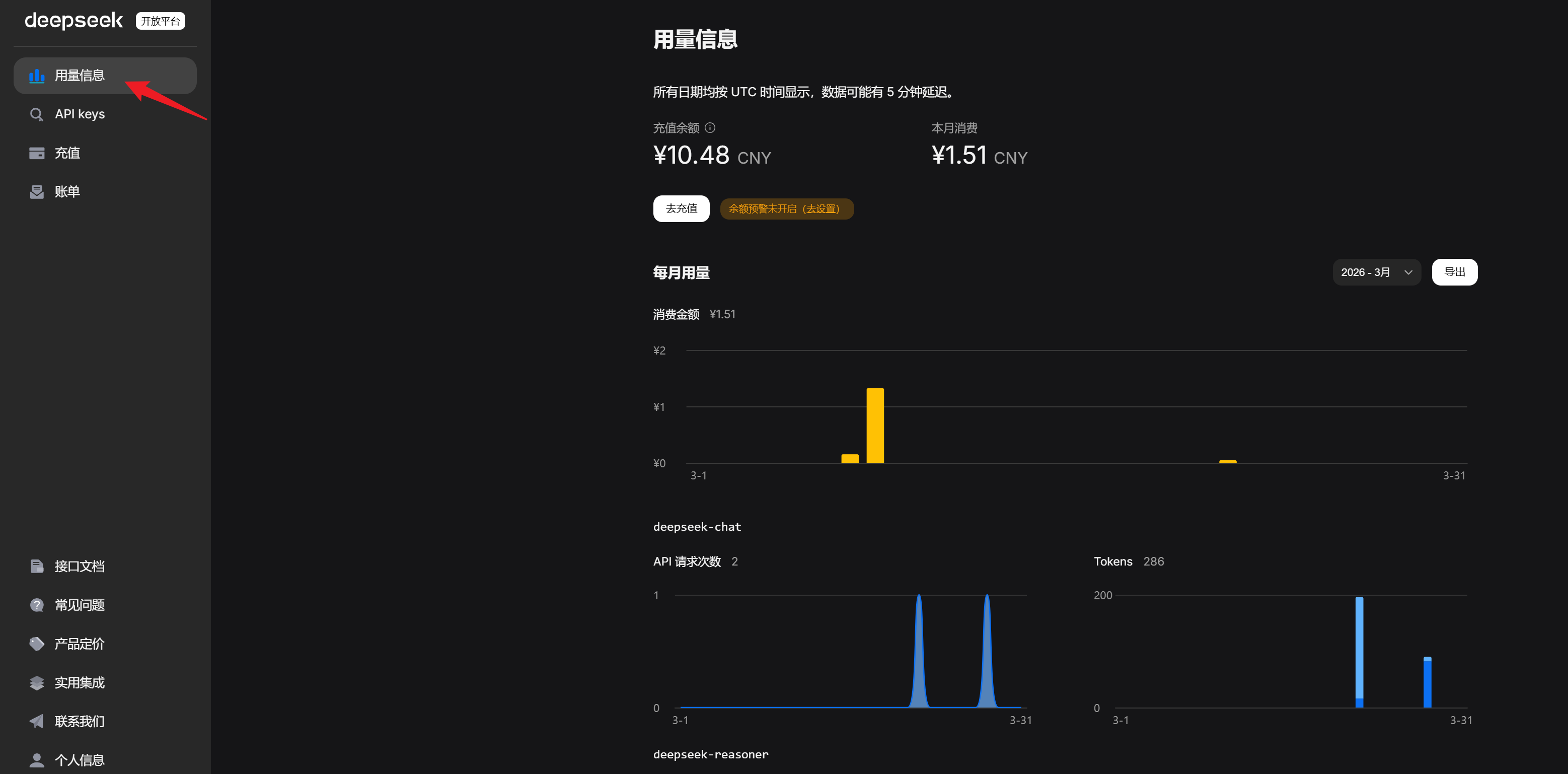Viewport: 1568px width, 774px height.
Task: Click the bar chart icon for 用量信息
Action: (x=37, y=76)
